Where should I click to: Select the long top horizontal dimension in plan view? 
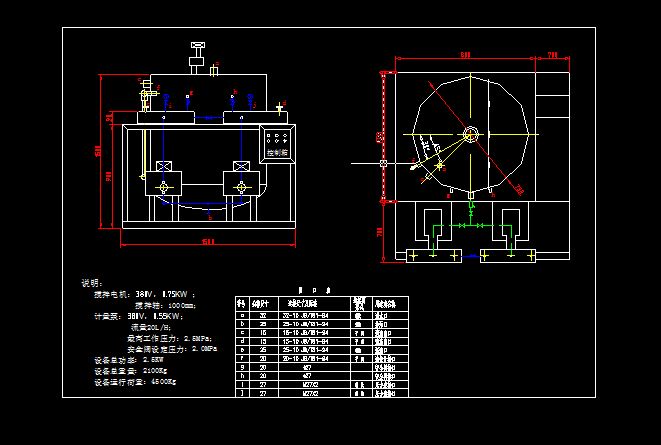point(465,55)
